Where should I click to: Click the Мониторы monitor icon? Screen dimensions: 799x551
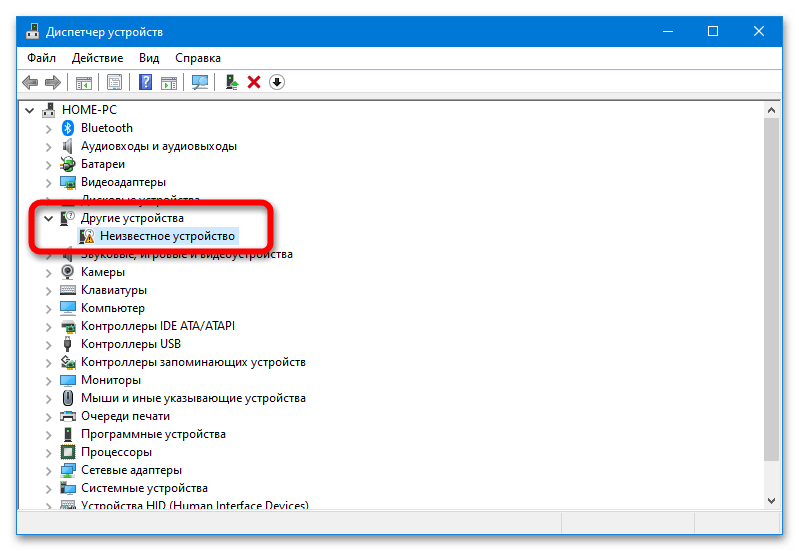[x=68, y=380]
